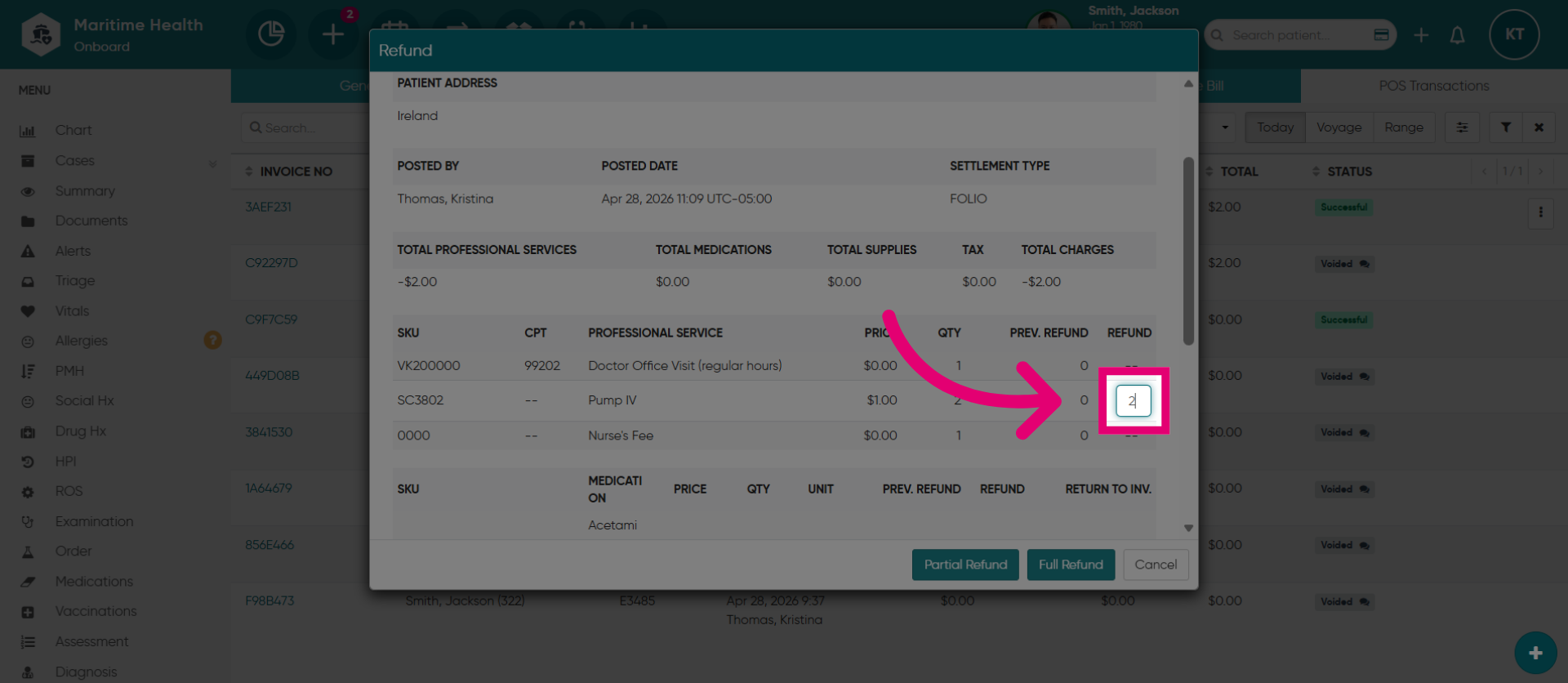The width and height of the screenshot is (1568, 683).
Task: Sort by the STATUS column
Action: (1343, 172)
